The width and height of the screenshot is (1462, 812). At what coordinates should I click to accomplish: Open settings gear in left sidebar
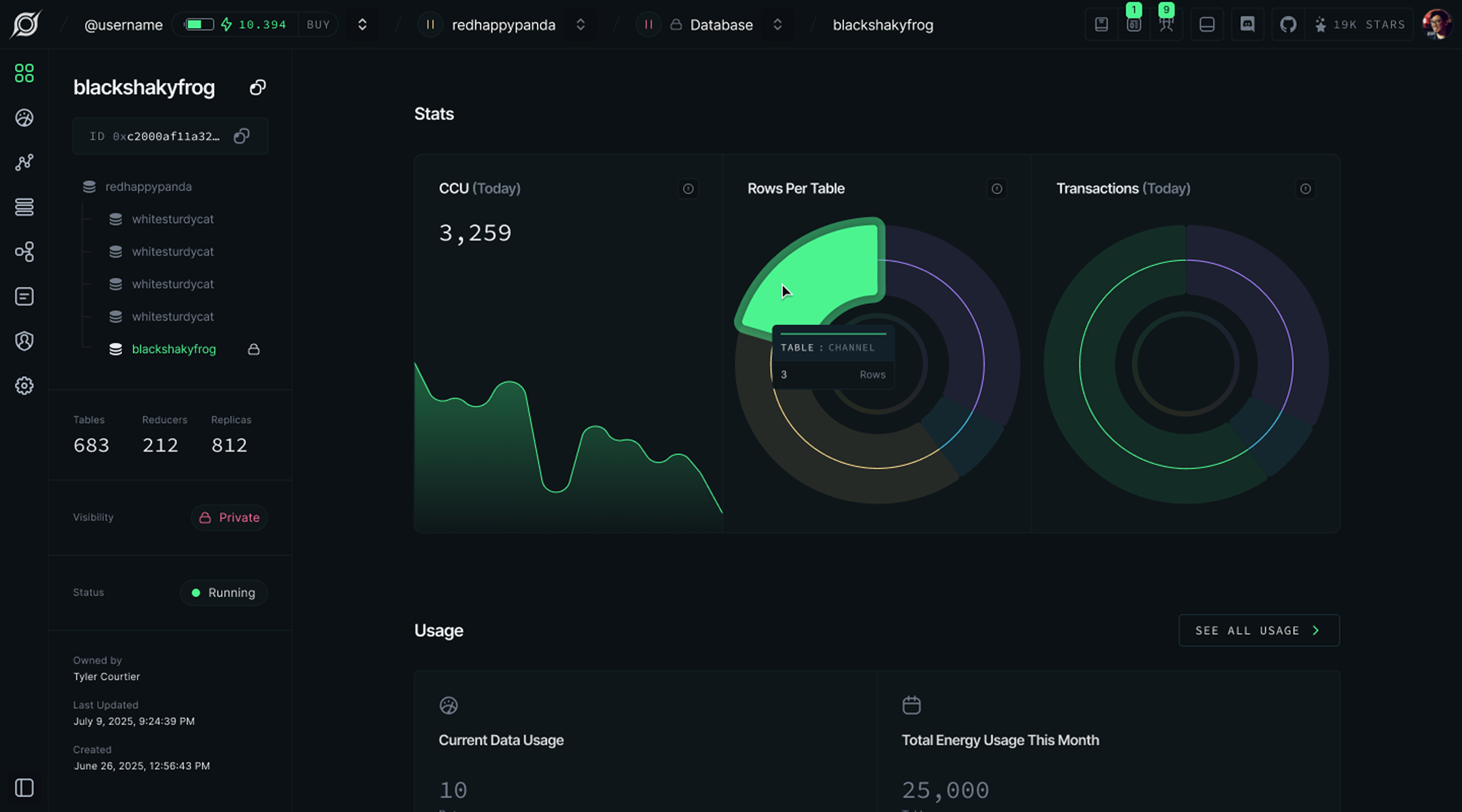coord(24,386)
